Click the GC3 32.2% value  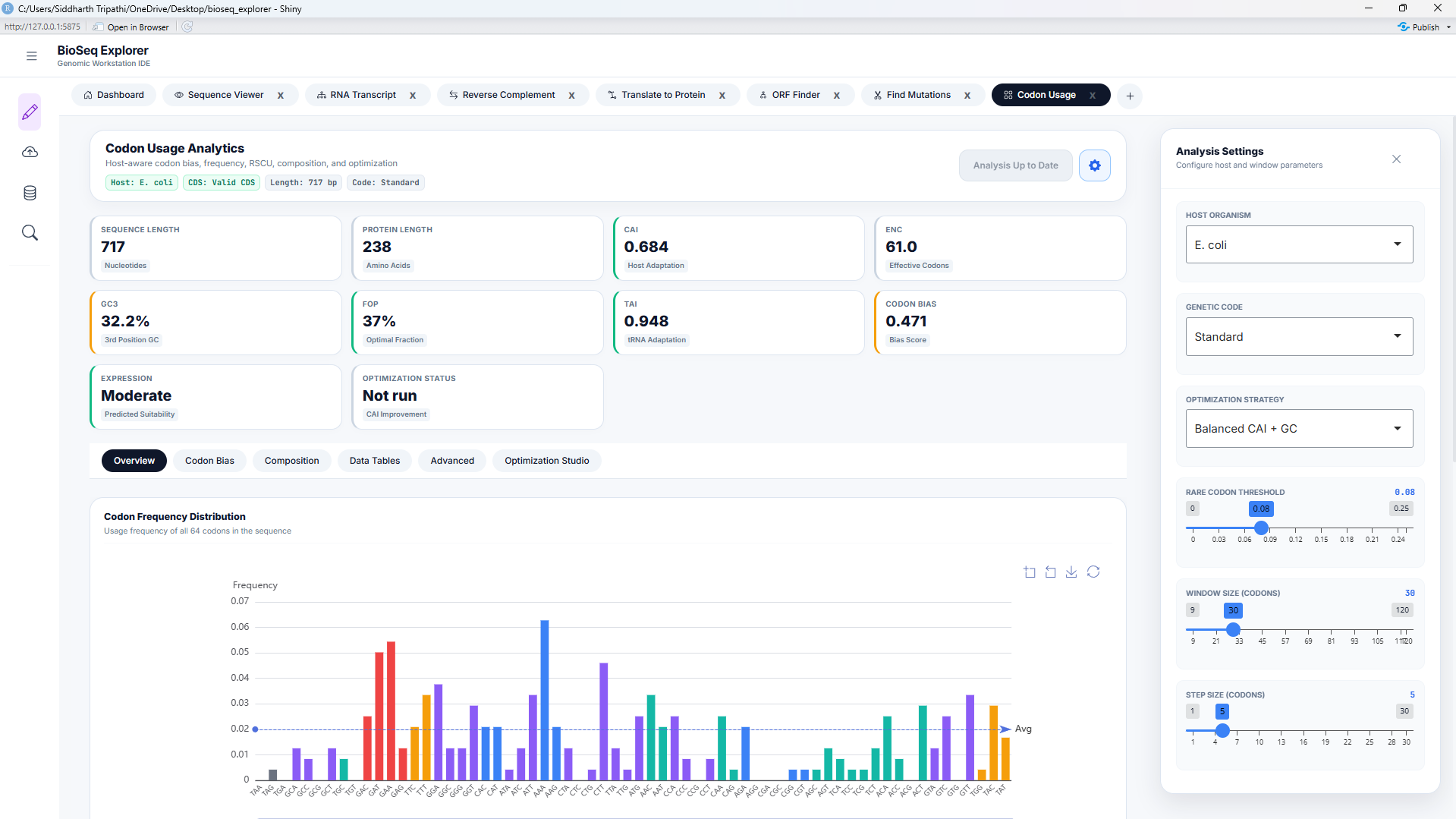pos(125,321)
